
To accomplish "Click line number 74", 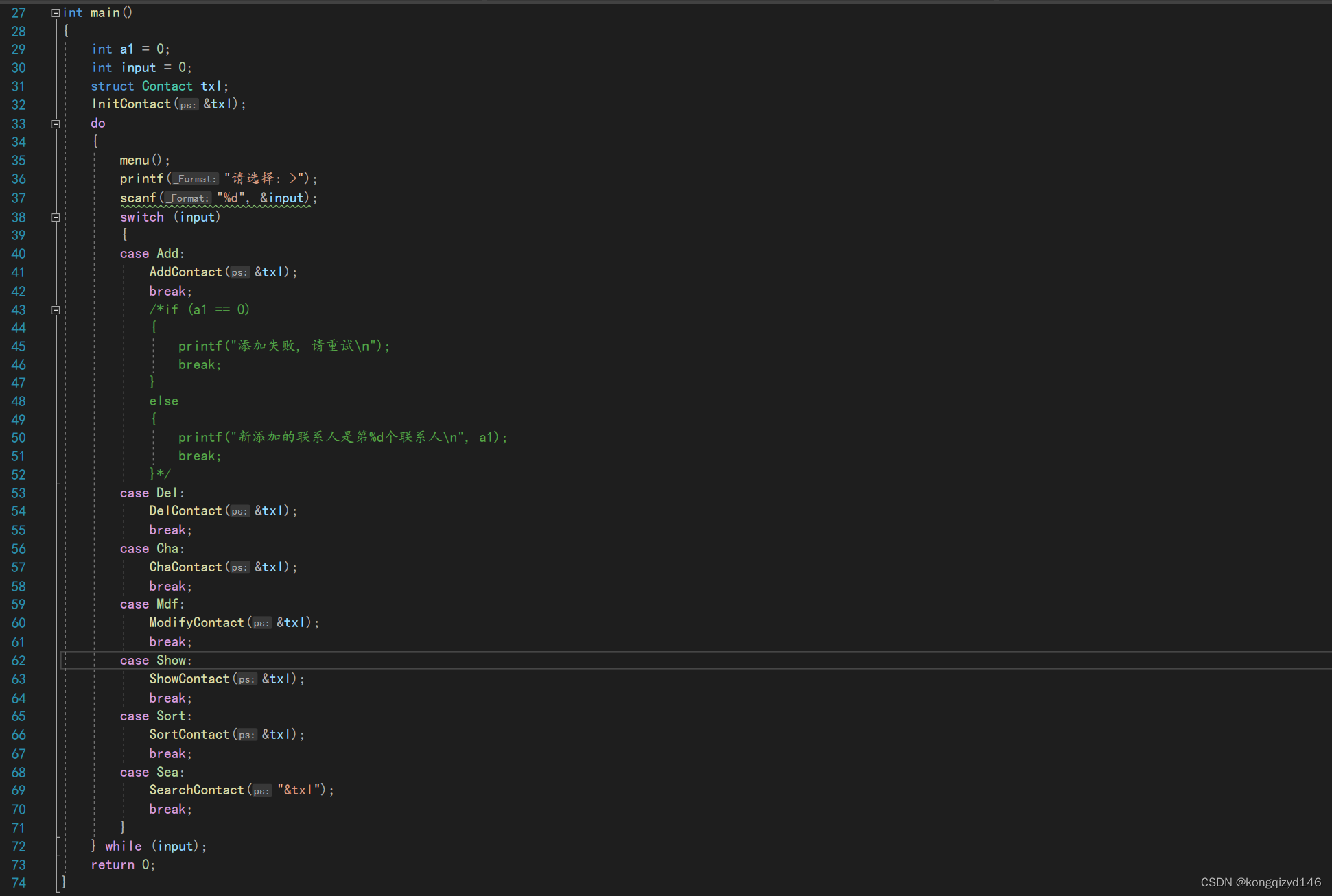I will click(x=19, y=883).
